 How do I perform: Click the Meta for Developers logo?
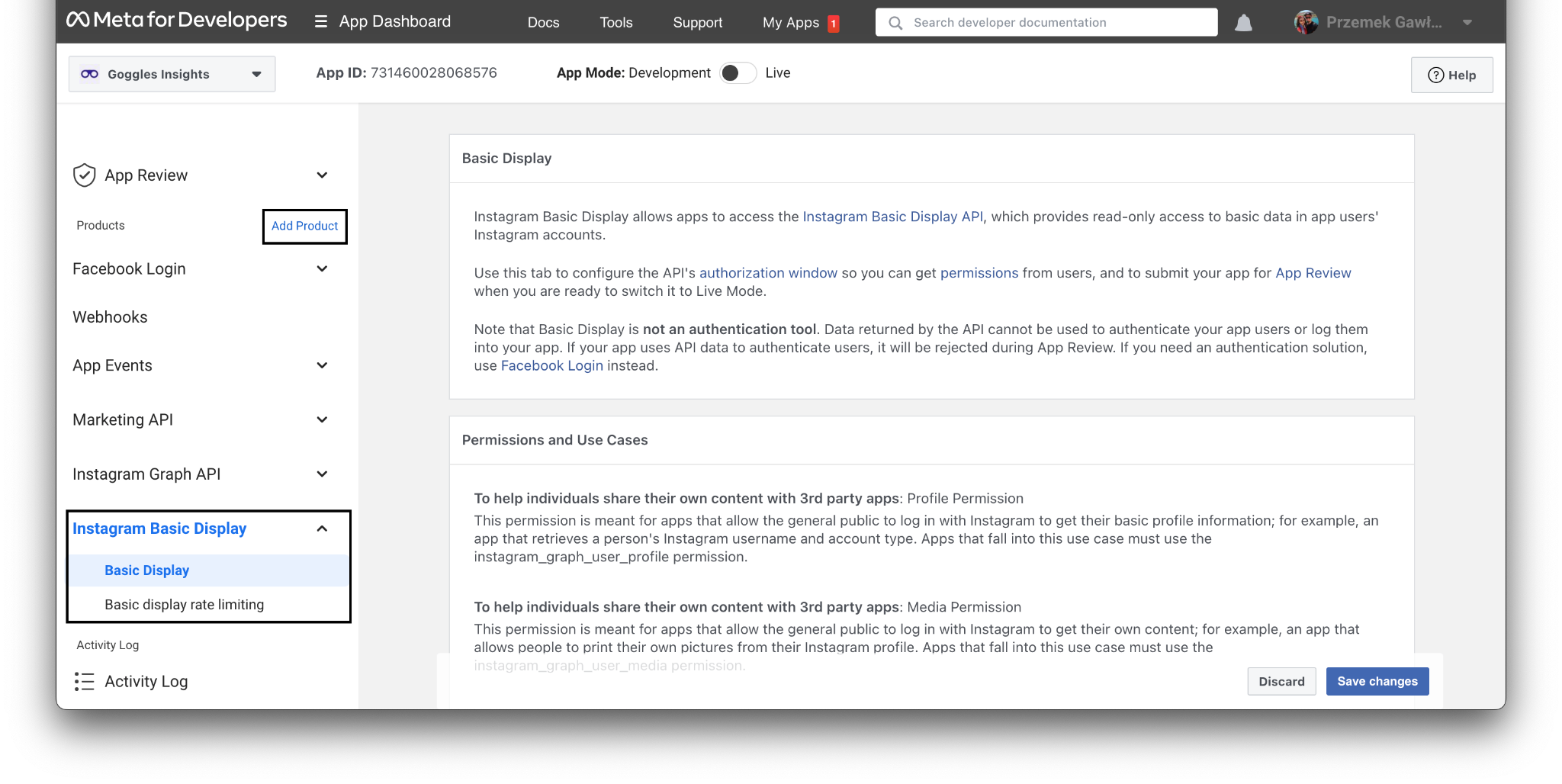(176, 21)
